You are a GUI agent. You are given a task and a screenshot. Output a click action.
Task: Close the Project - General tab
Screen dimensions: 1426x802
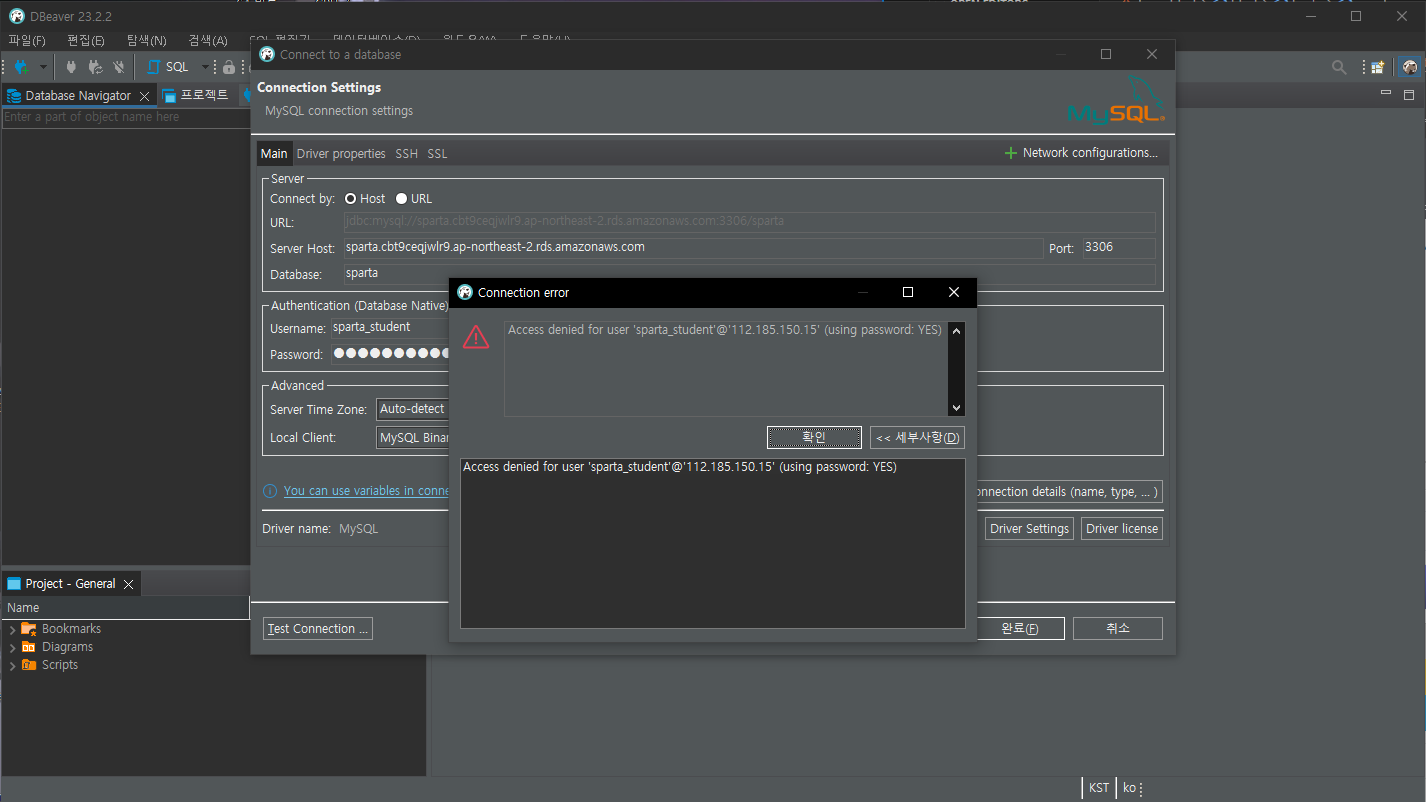coord(128,584)
